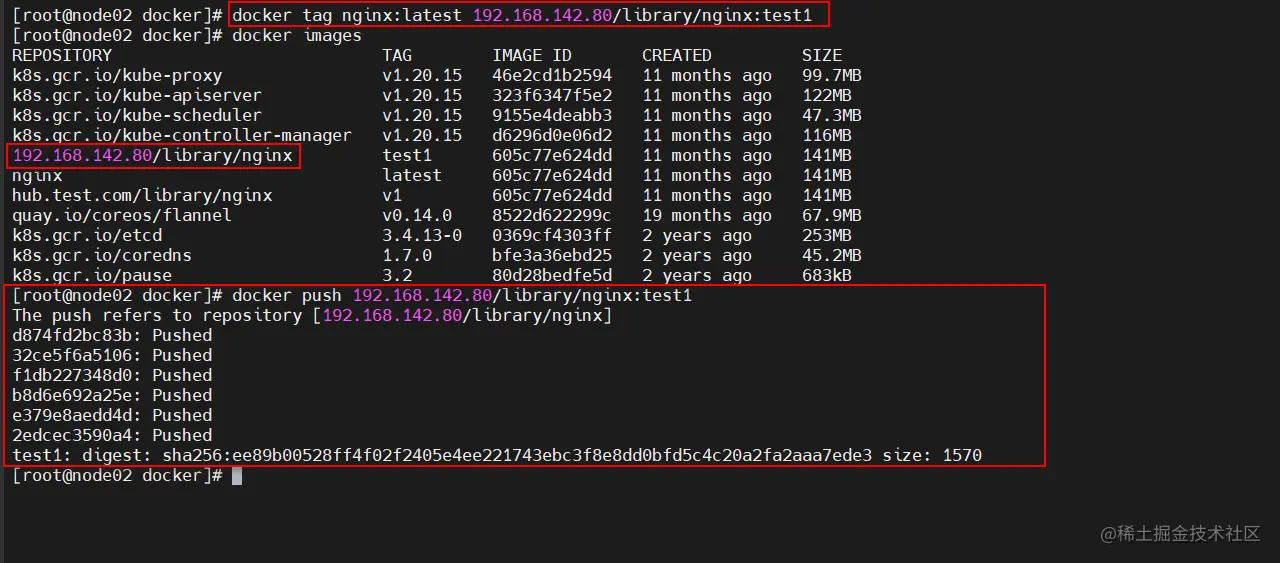Click the SIZE column header
Image resolution: width=1280 pixels, height=563 pixels.
point(822,55)
